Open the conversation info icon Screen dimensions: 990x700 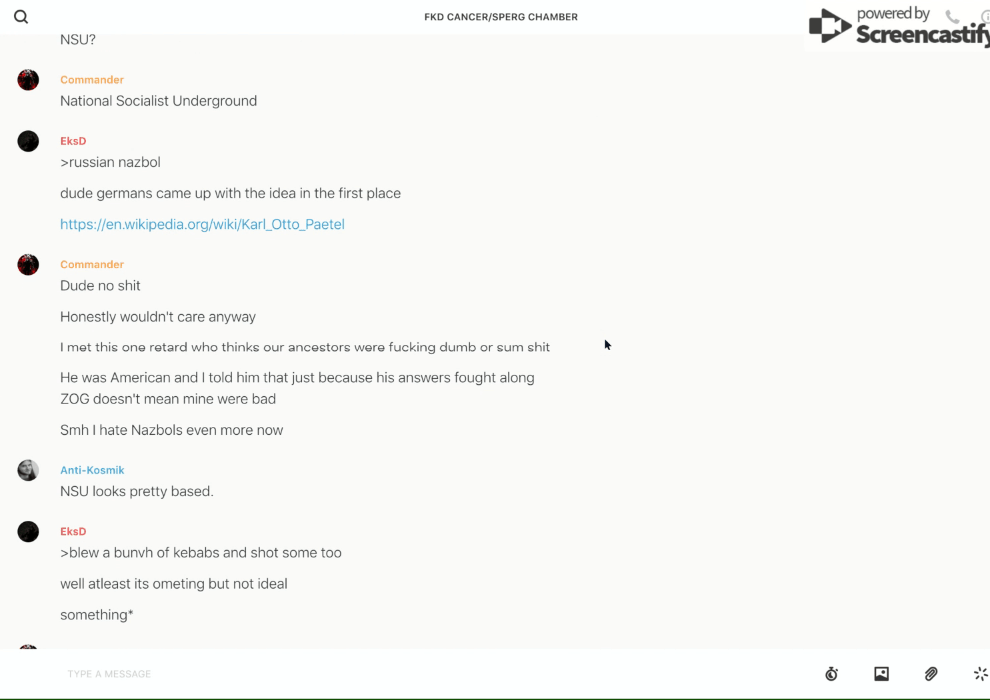(x=985, y=17)
